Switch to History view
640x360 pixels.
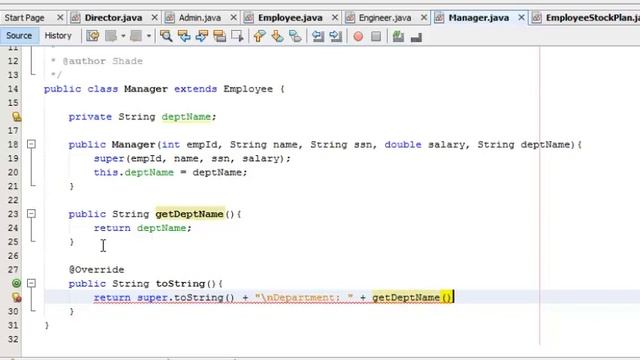pyautogui.click(x=58, y=36)
